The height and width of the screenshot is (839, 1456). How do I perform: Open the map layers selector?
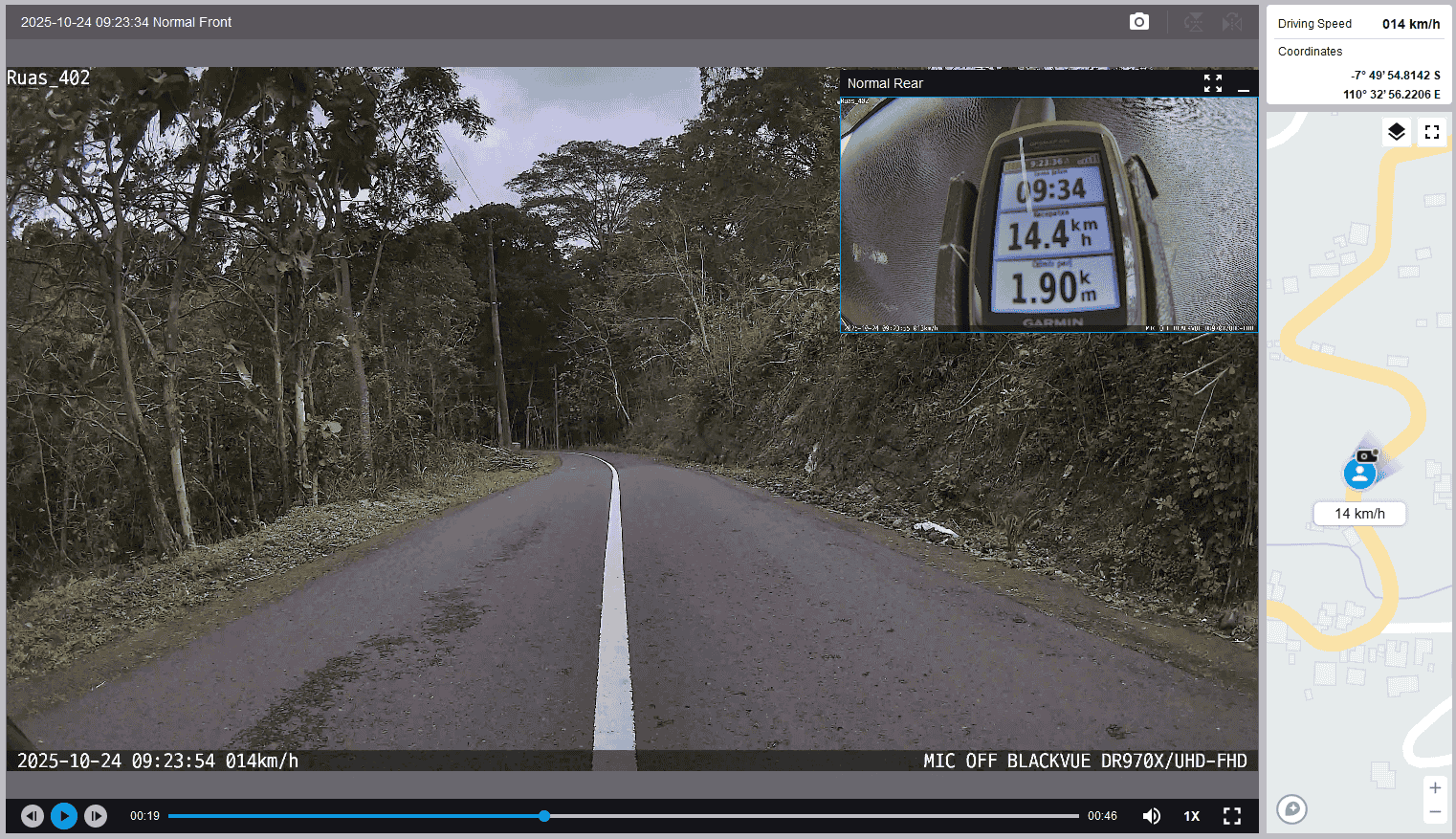pos(1397,132)
